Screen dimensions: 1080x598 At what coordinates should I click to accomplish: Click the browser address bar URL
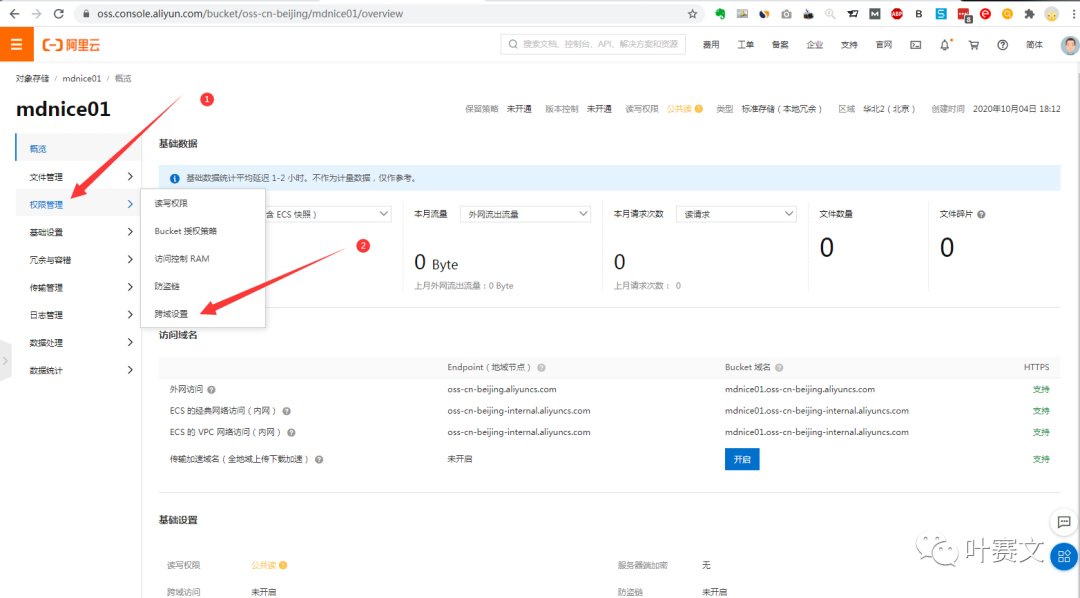pyautogui.click(x=250, y=14)
